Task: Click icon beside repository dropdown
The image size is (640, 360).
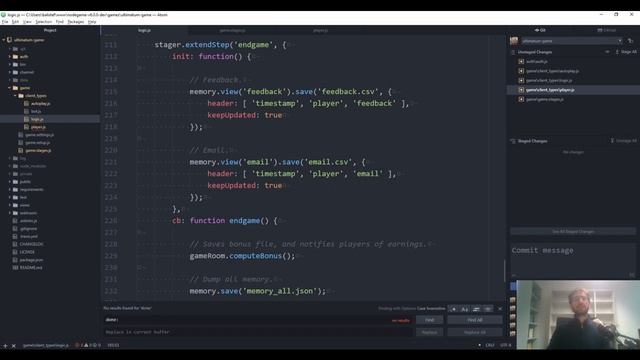Action: [x=631, y=41]
